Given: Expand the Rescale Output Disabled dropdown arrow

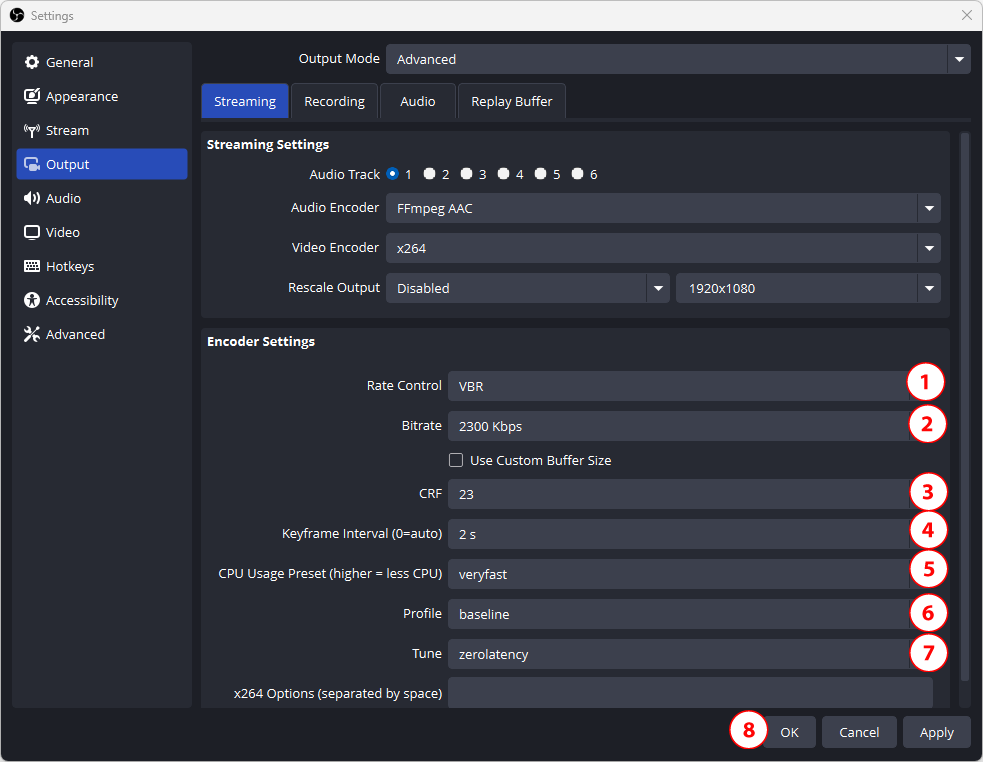Looking at the screenshot, I should [x=658, y=288].
